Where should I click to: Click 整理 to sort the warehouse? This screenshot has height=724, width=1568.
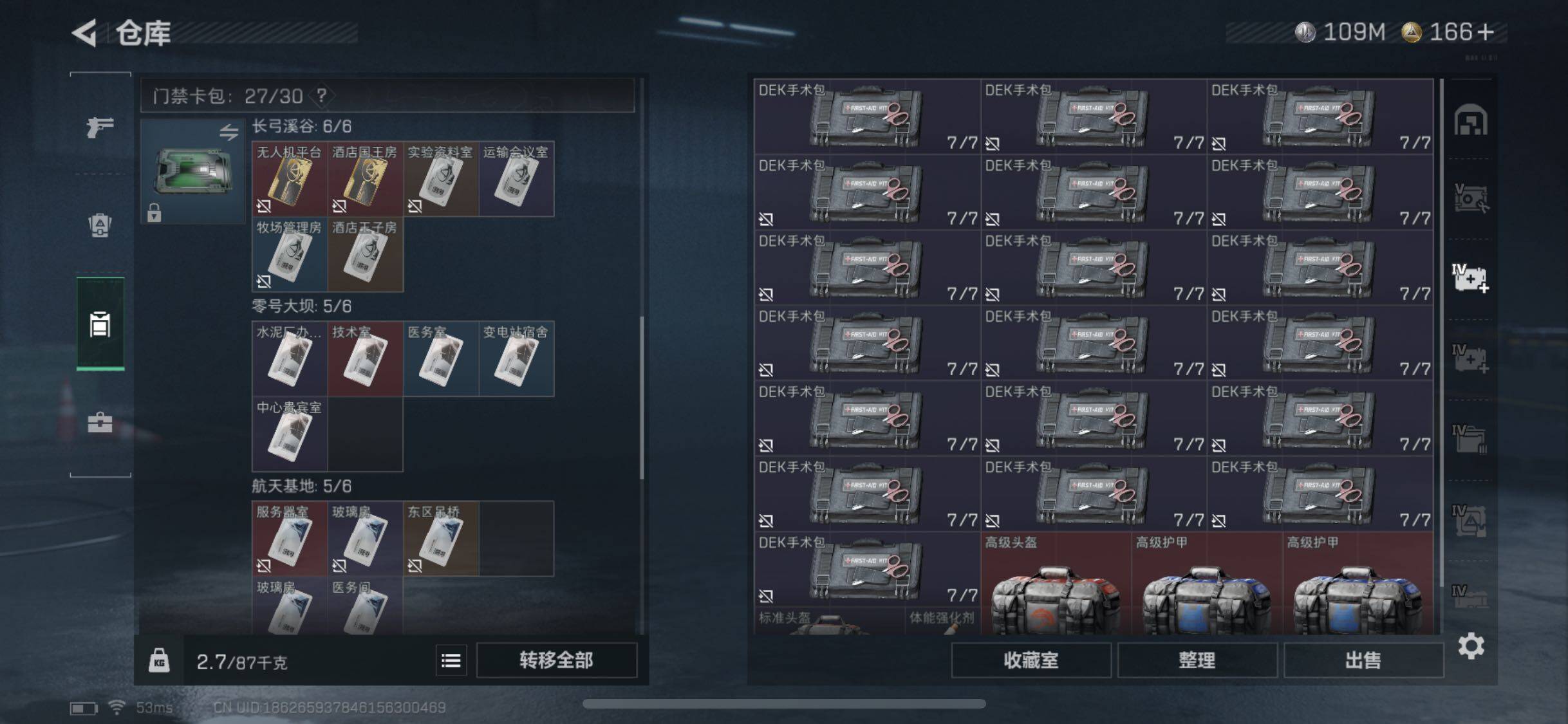click(x=1197, y=660)
